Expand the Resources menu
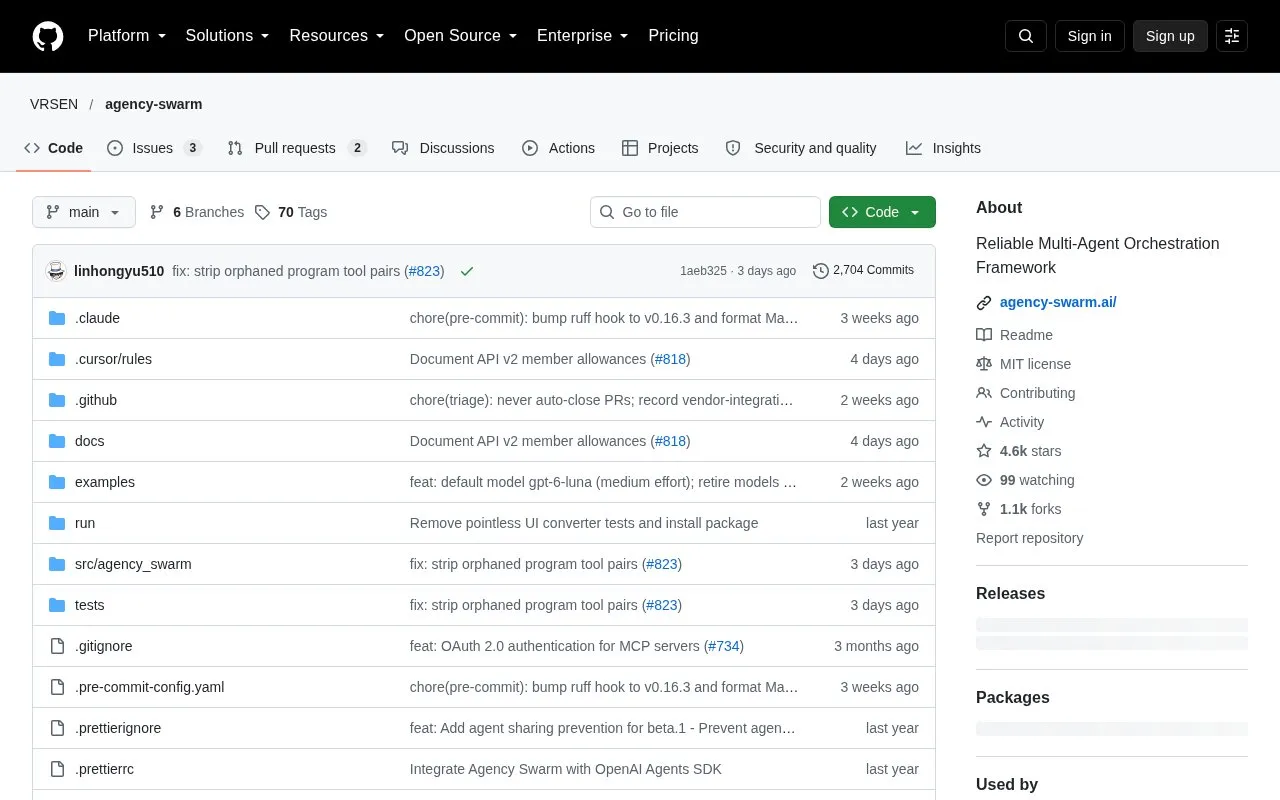The width and height of the screenshot is (1280, 800). click(x=337, y=36)
